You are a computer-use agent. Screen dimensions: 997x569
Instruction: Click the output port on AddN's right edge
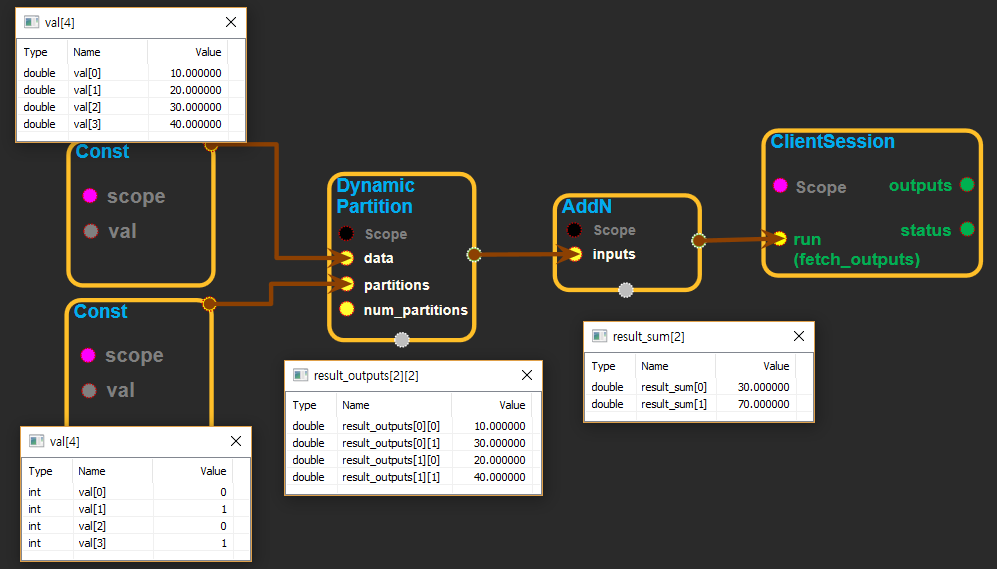click(x=698, y=240)
